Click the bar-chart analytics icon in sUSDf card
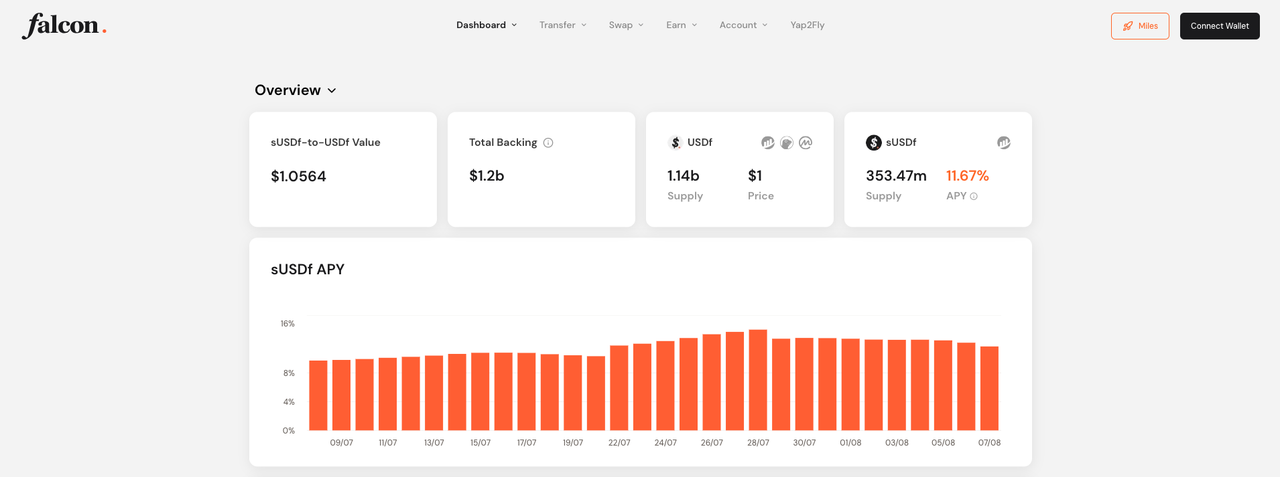Image resolution: width=1280 pixels, height=477 pixels. (1004, 143)
